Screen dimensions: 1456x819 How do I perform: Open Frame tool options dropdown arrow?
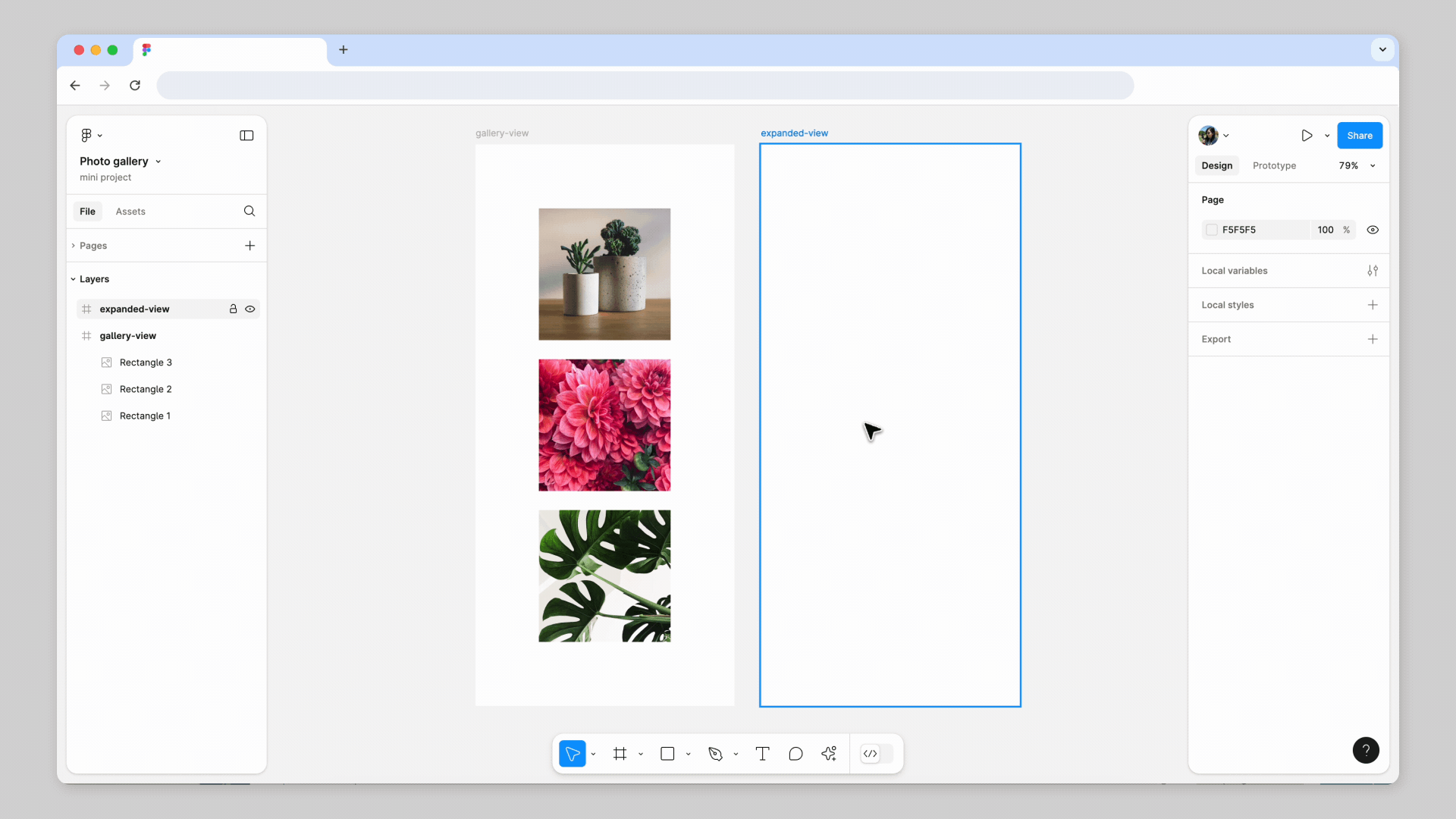point(641,754)
